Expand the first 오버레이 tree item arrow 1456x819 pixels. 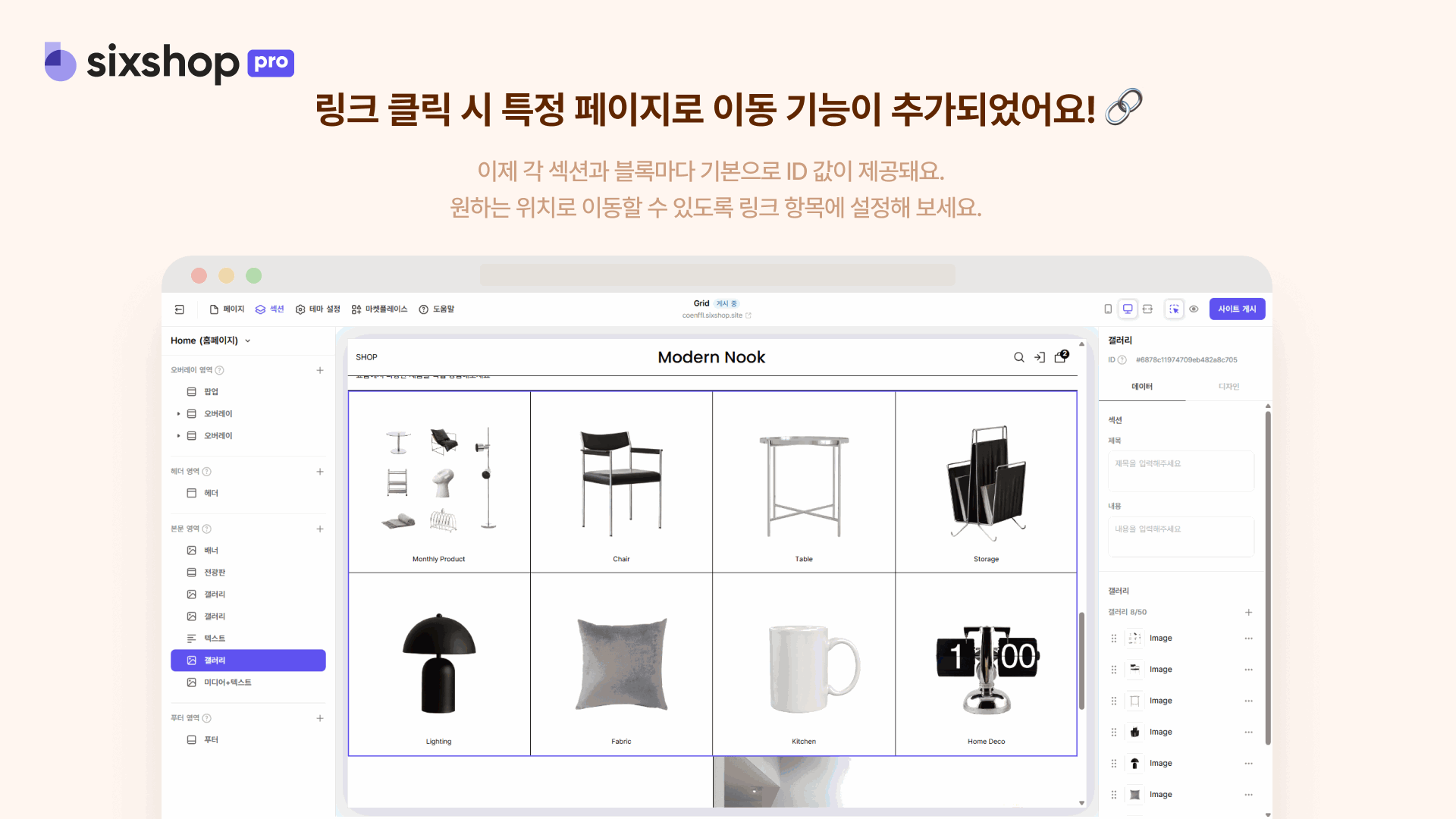pos(178,414)
